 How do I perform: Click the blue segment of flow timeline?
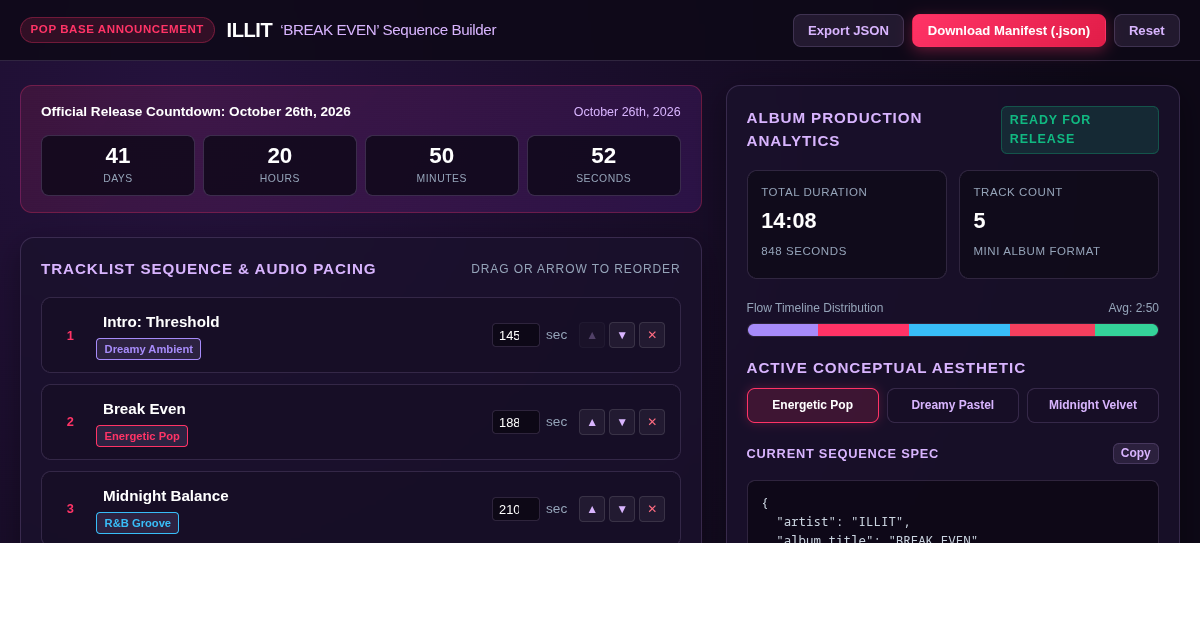click(959, 330)
